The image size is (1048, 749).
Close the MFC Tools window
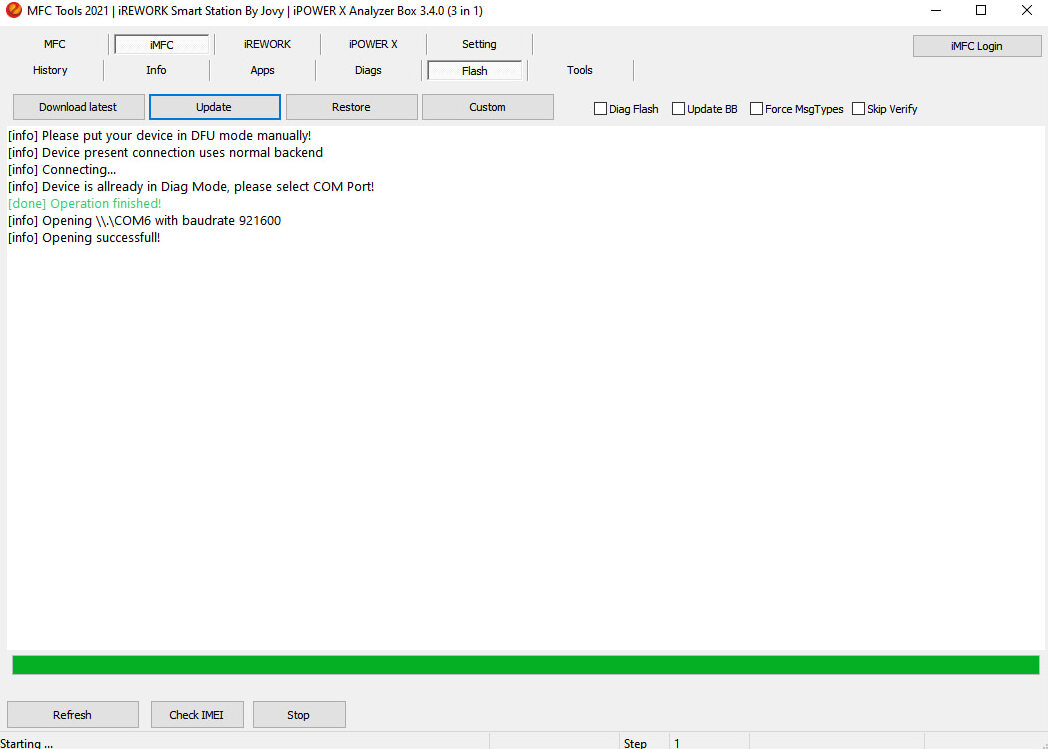tap(1027, 10)
